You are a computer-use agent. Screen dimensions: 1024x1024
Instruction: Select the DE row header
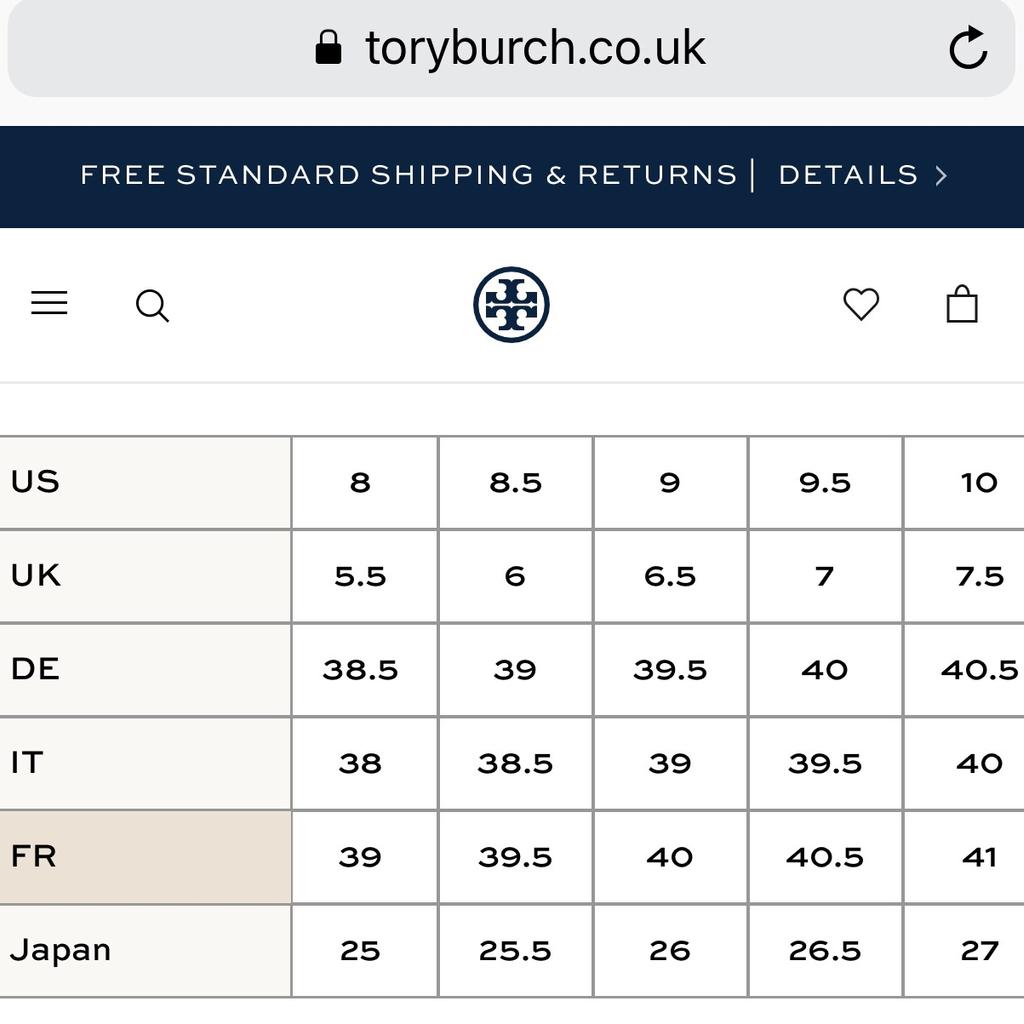145,669
